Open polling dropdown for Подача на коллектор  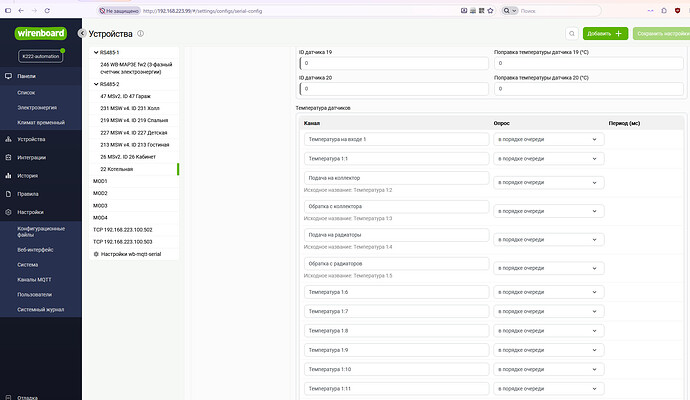point(548,182)
